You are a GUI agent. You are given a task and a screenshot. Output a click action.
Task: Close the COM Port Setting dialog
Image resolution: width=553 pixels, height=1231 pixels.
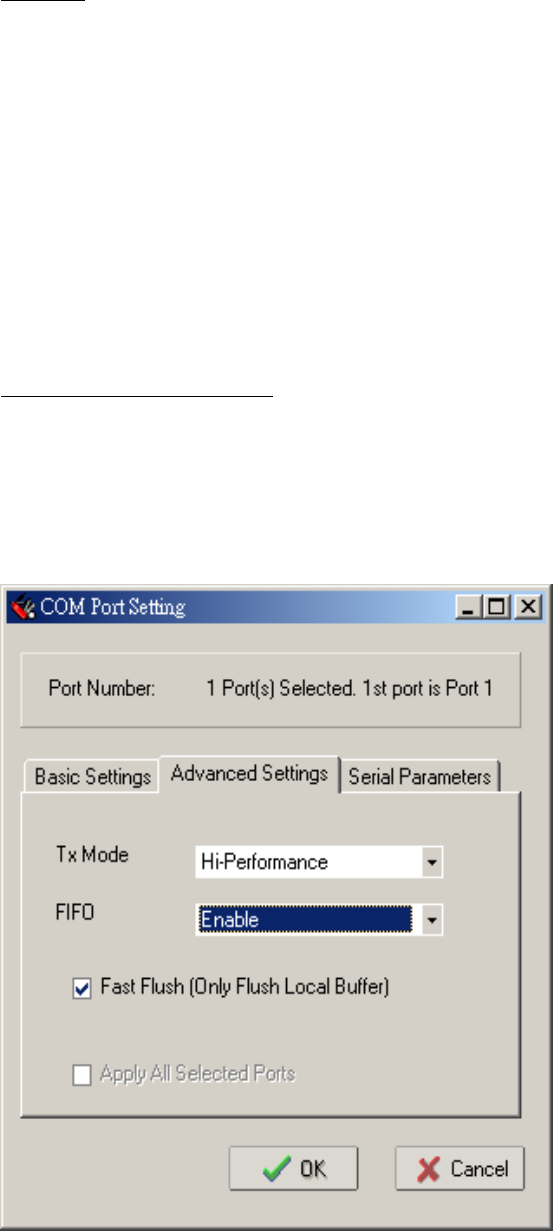(x=528, y=607)
